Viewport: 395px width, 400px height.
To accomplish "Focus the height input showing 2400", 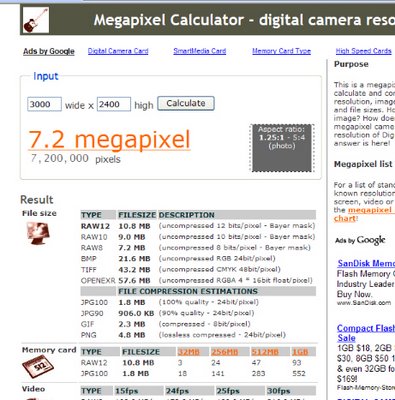I will [x=114, y=104].
